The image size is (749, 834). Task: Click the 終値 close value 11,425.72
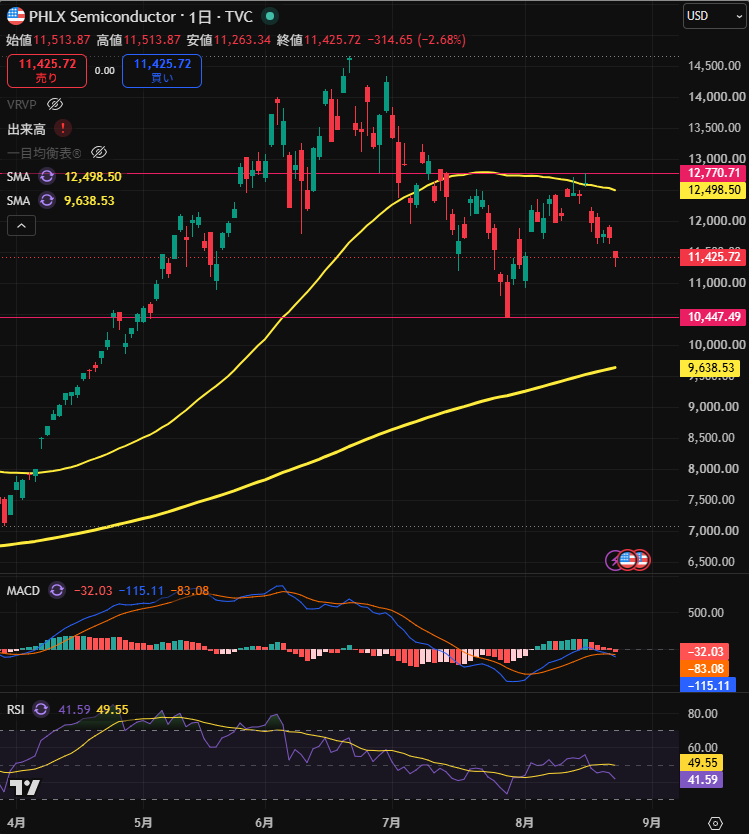click(x=332, y=40)
